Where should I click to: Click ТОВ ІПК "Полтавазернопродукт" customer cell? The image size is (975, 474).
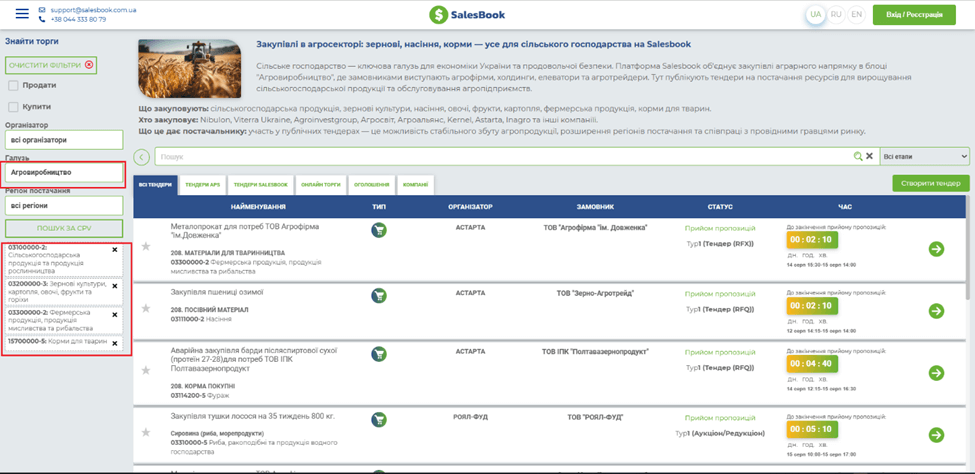click(x=595, y=351)
